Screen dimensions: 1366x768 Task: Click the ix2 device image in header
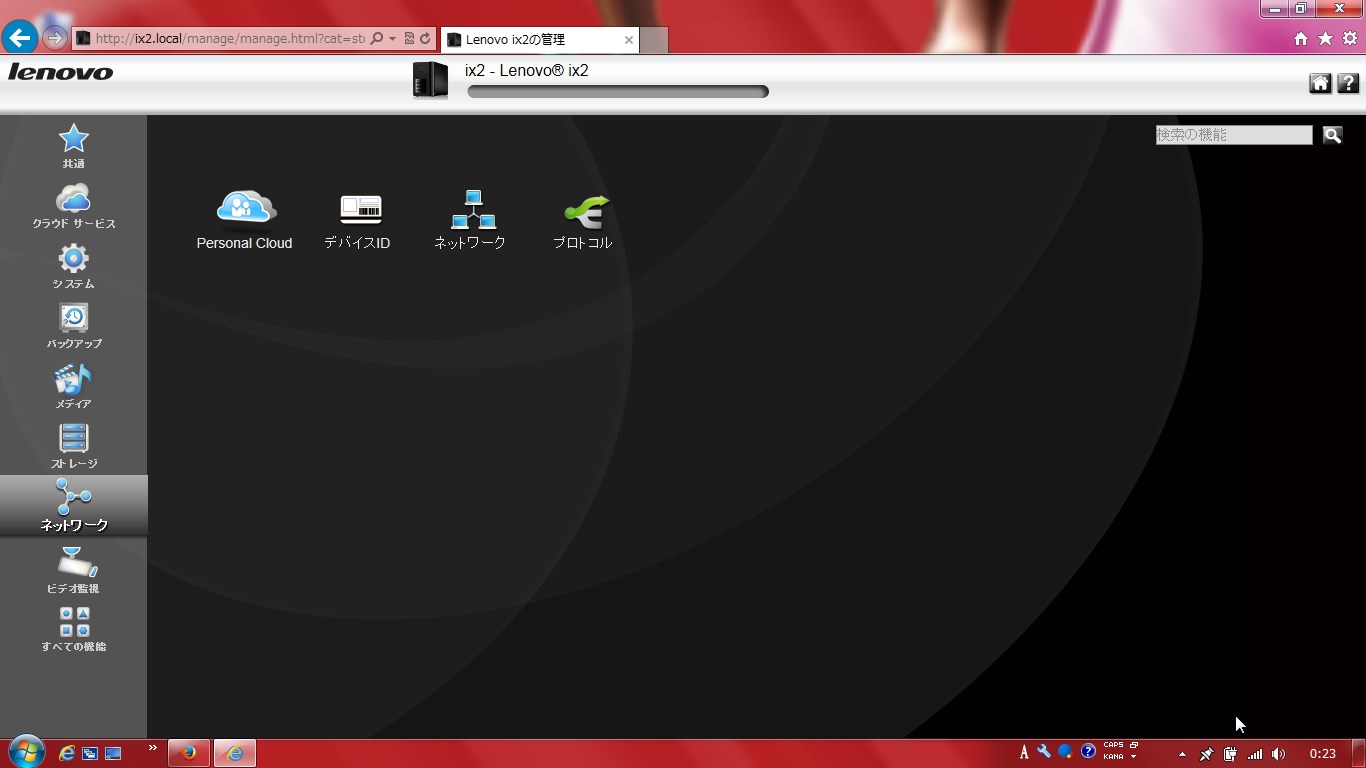430,80
